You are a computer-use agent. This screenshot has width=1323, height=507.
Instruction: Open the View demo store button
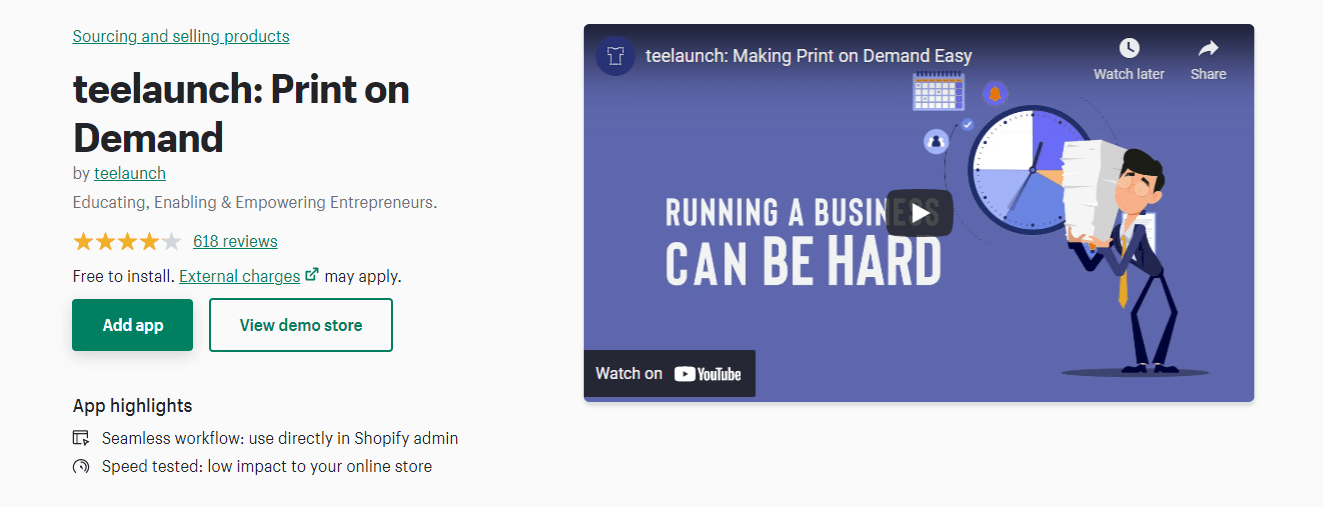(301, 325)
